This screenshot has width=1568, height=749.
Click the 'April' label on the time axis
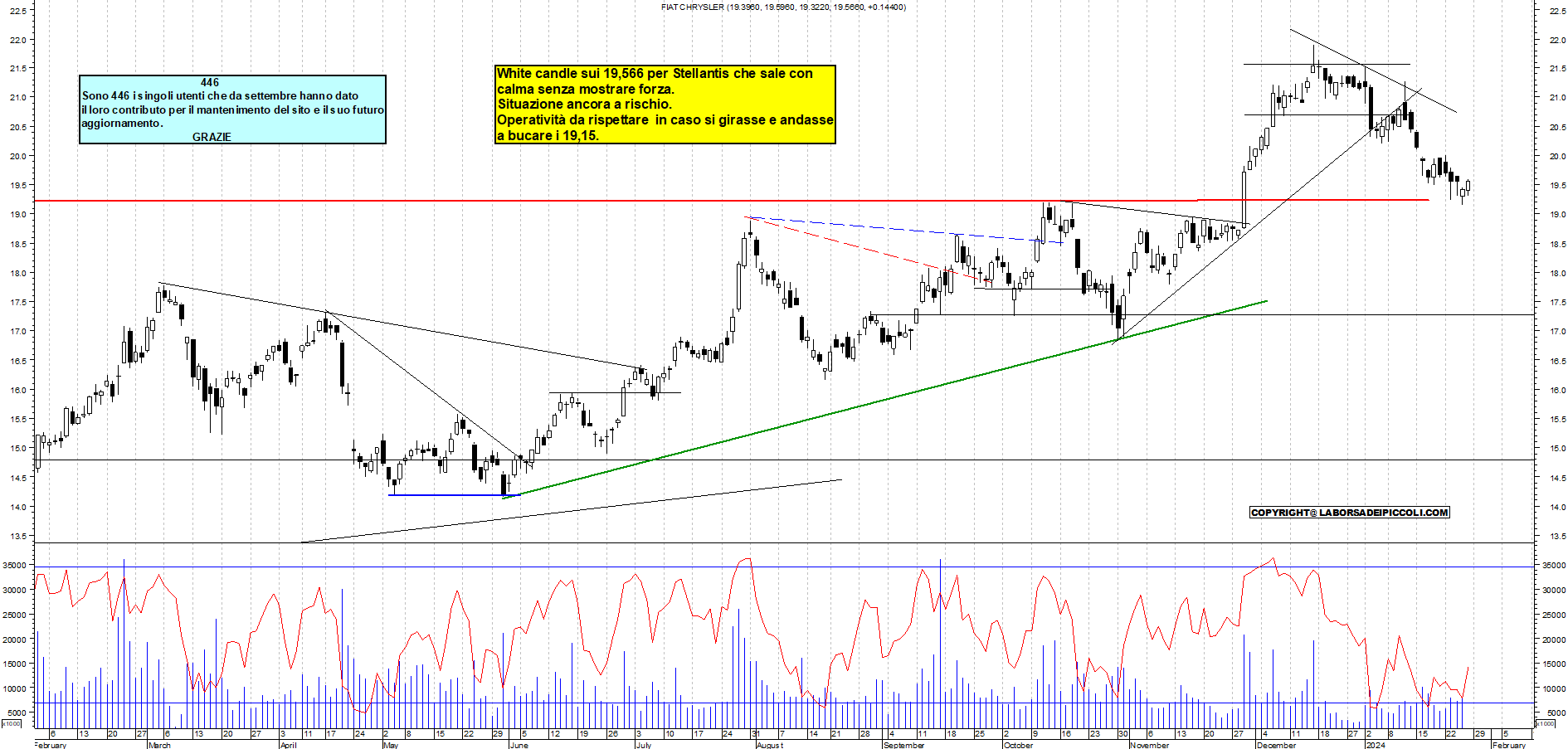pyautogui.click(x=288, y=745)
